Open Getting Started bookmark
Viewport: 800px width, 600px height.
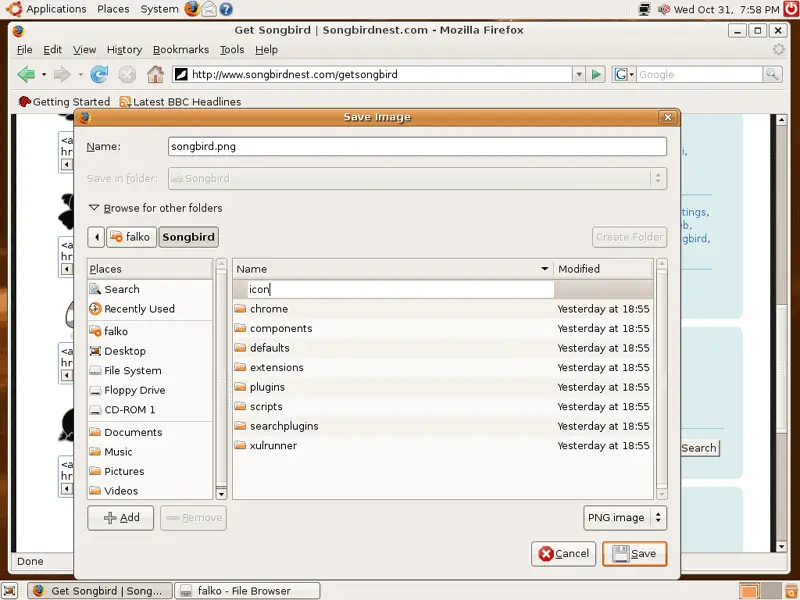point(64,102)
